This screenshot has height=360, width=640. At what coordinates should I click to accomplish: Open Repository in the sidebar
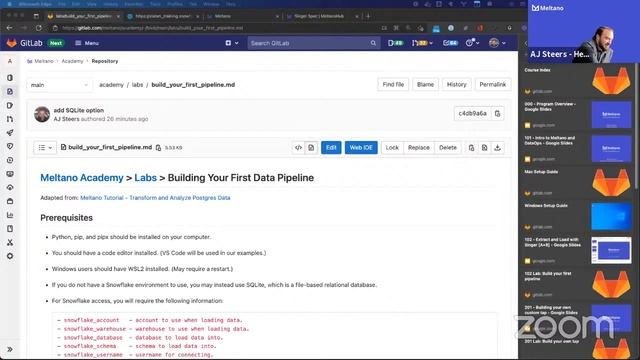pyautogui.click(x=10, y=91)
